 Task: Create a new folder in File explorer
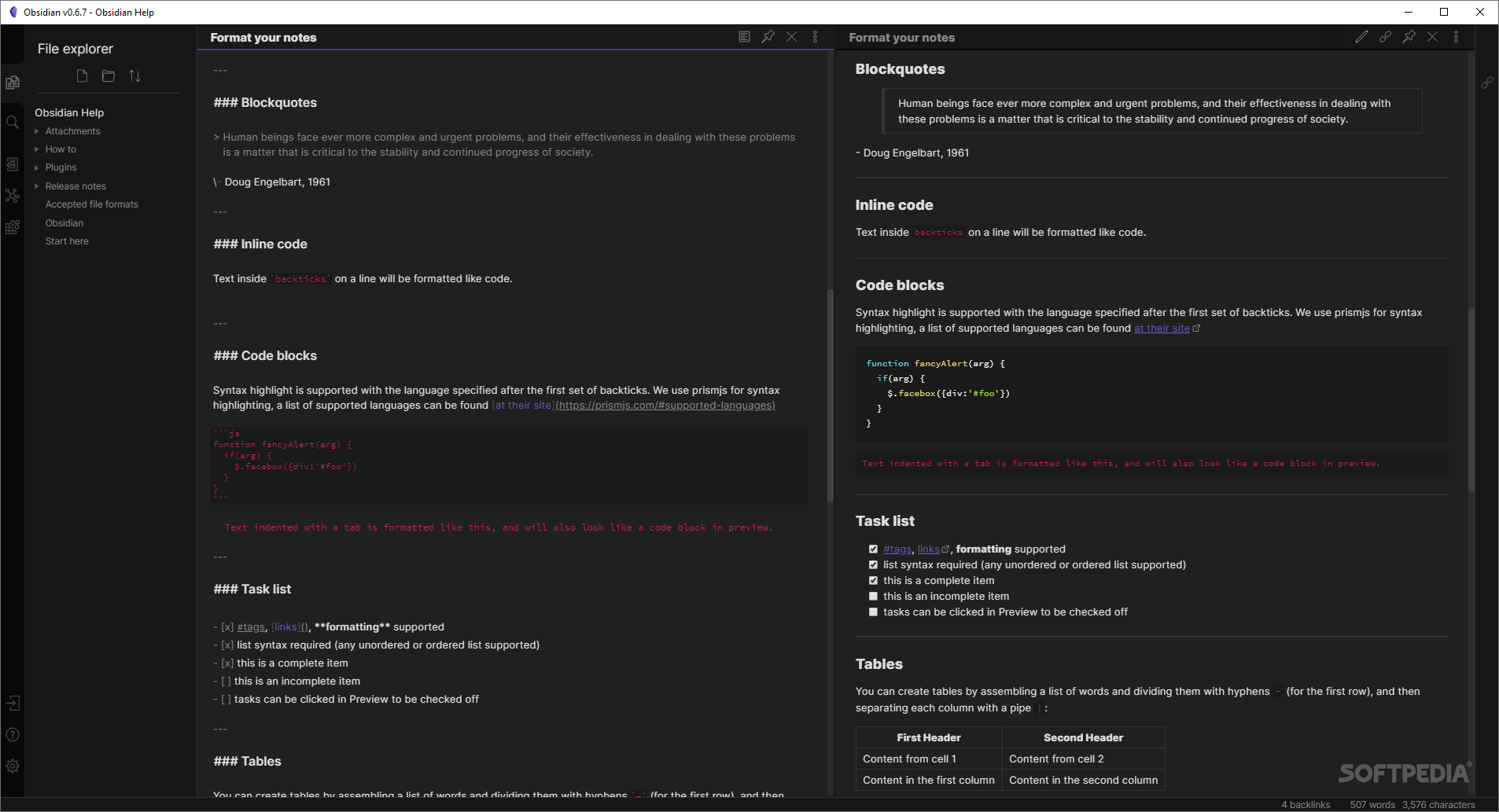pyautogui.click(x=109, y=75)
